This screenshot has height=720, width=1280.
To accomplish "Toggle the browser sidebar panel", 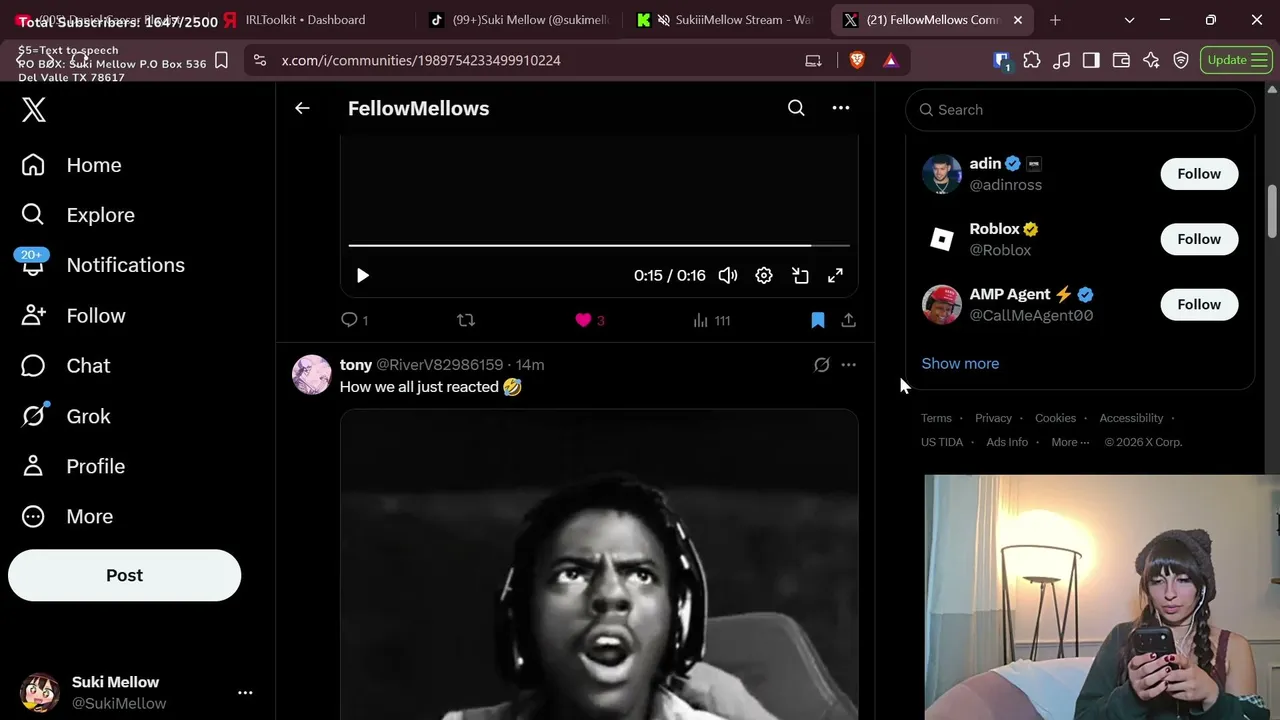I will [x=1091, y=60].
